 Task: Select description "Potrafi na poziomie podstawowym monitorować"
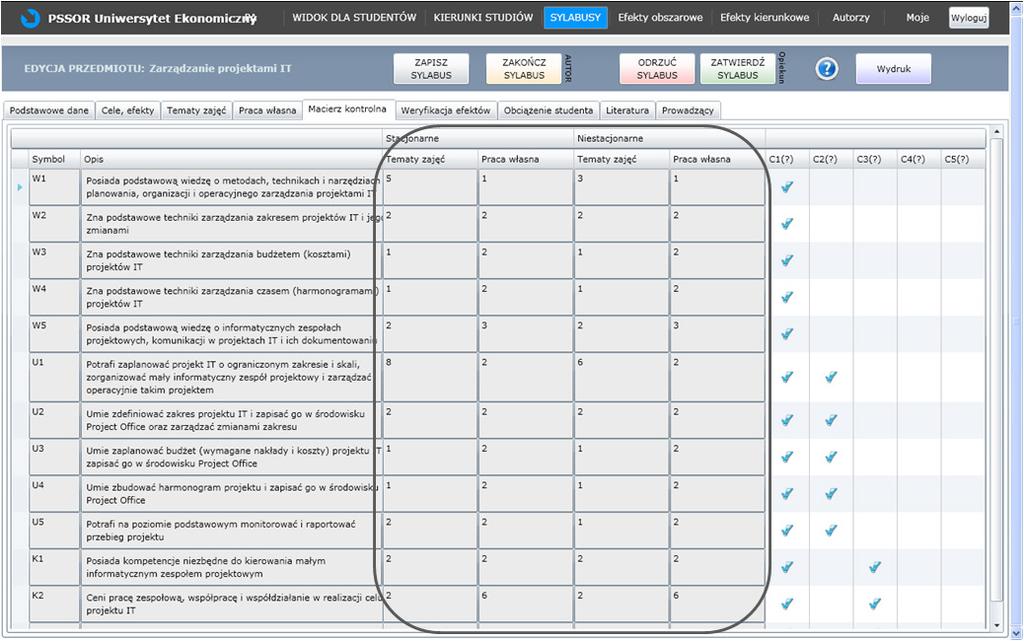pos(231,531)
